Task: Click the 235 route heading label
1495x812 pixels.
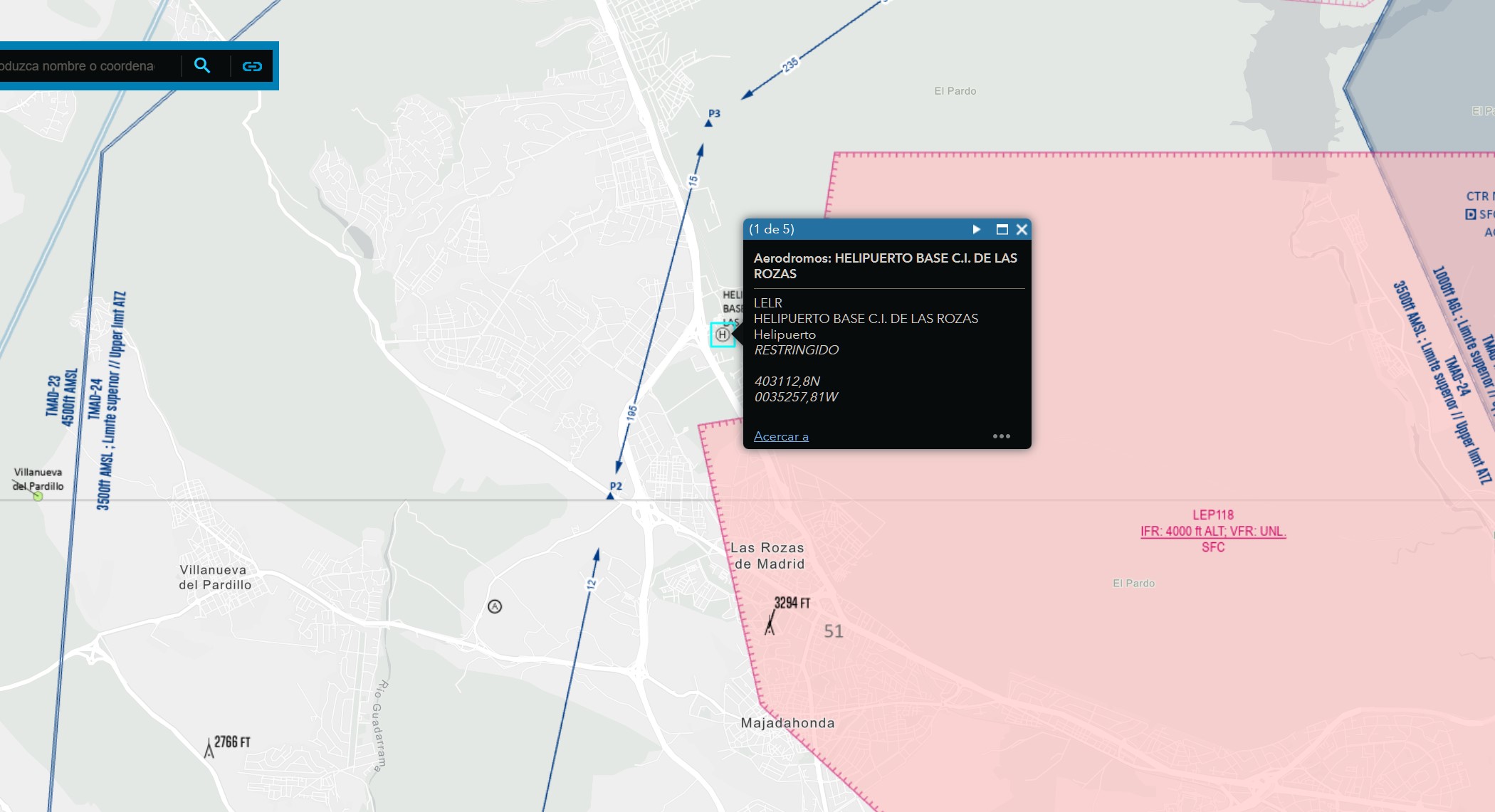Action: (x=790, y=65)
